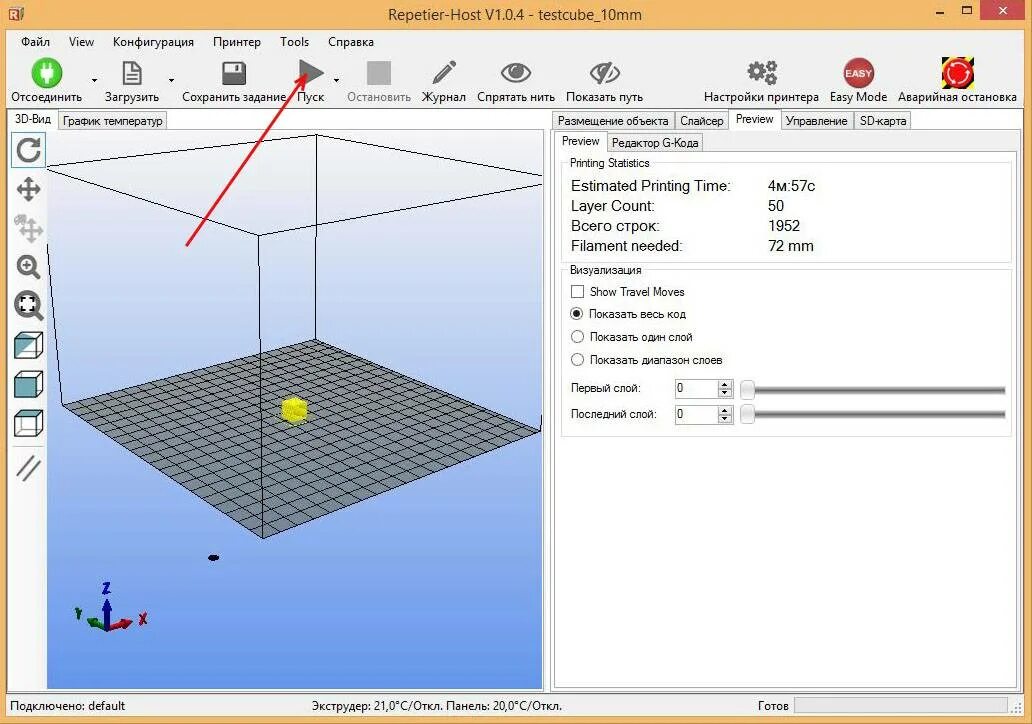Toggle Show travel (Показать путь) crossed eye icon
Viewport: 1032px width, 724px height.
click(605, 73)
